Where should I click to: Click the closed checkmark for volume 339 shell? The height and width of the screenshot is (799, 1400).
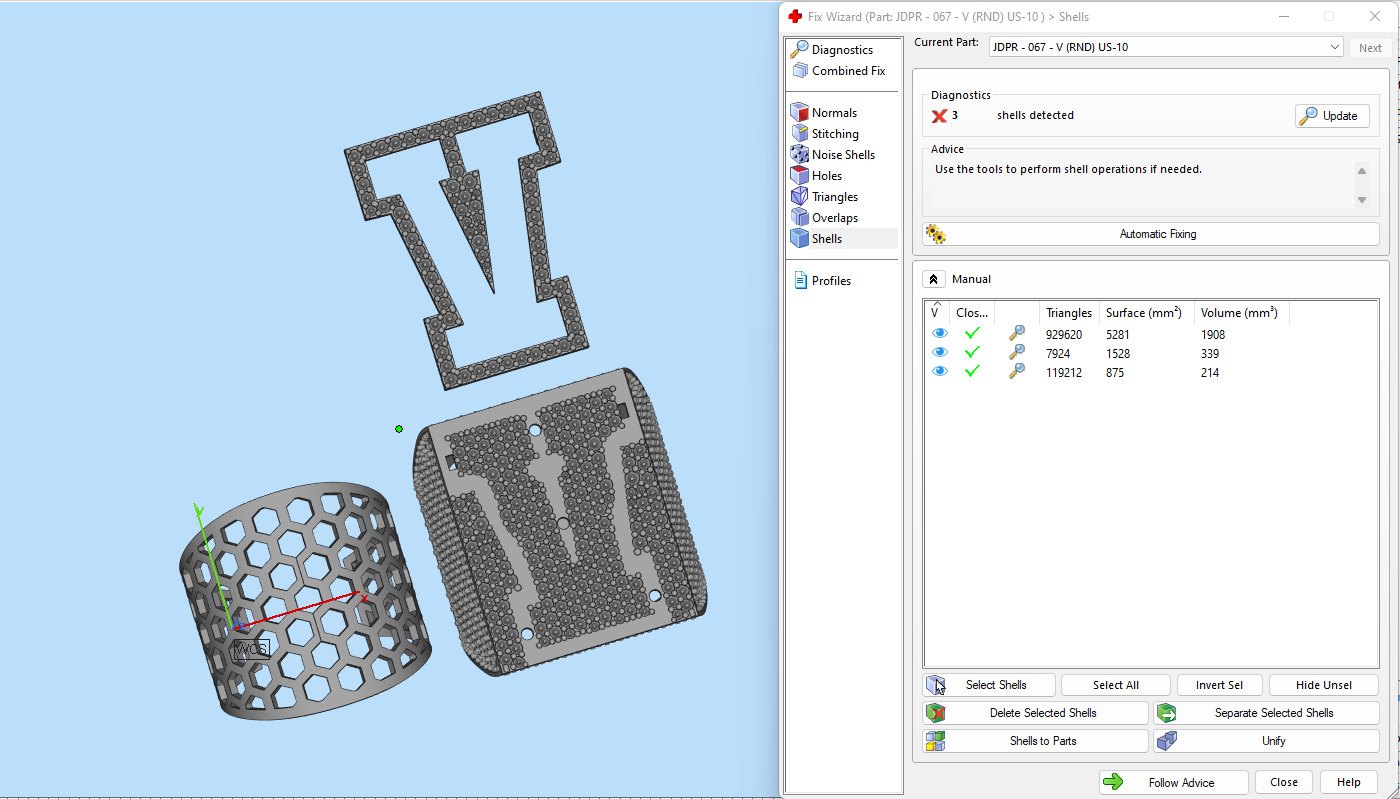(972, 352)
